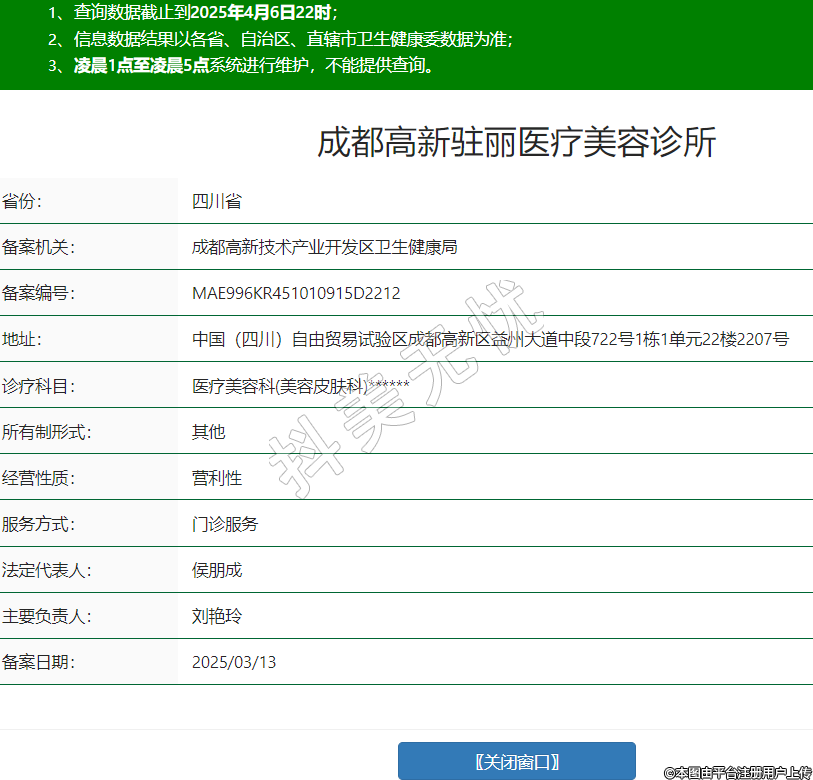This screenshot has height=780, width=813.
Task: Click the maintenance notice 凌晨1点至凌晨5点
Action: 140,66
